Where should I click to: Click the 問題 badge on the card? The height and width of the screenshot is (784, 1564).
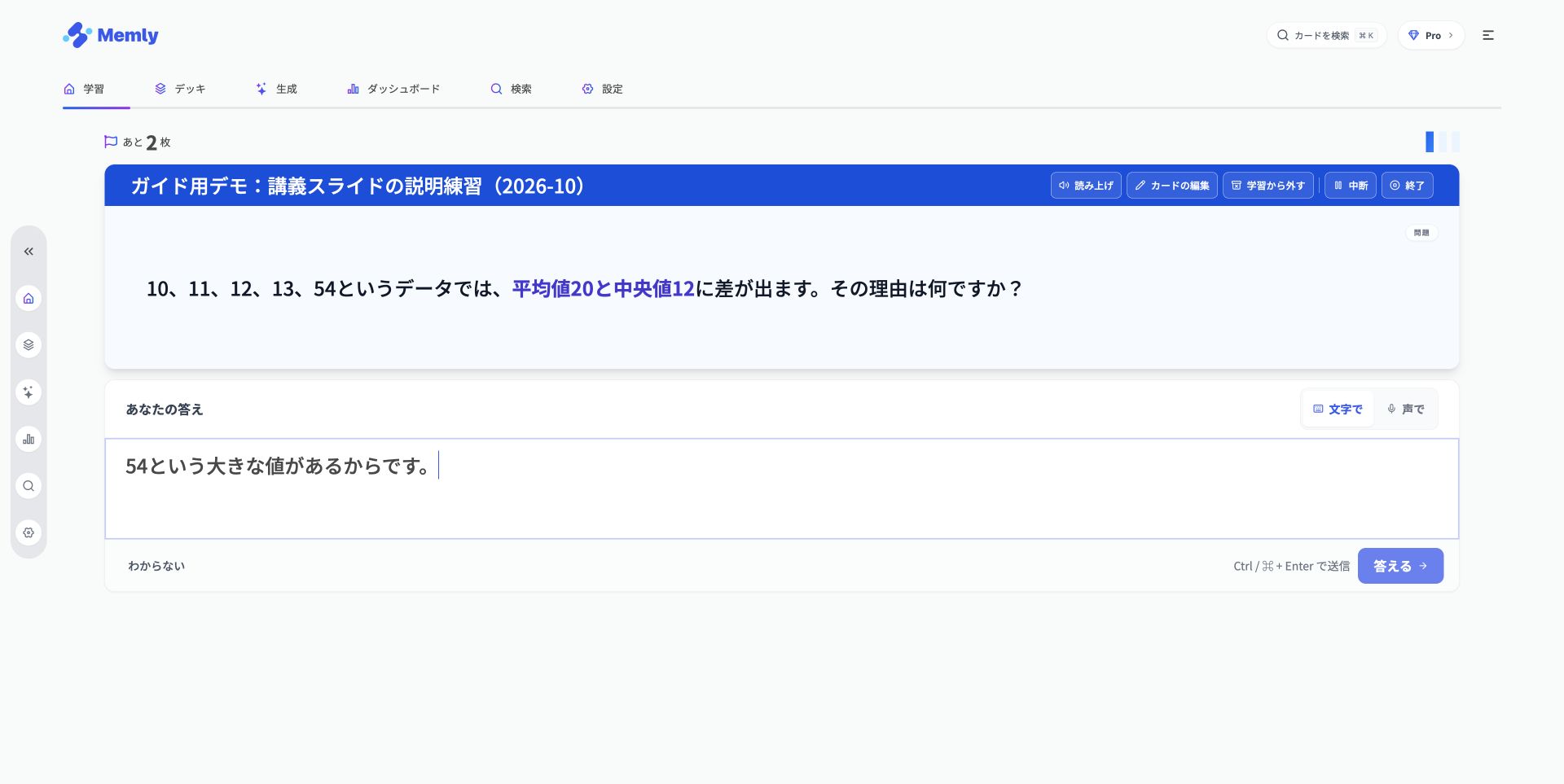[1421, 233]
